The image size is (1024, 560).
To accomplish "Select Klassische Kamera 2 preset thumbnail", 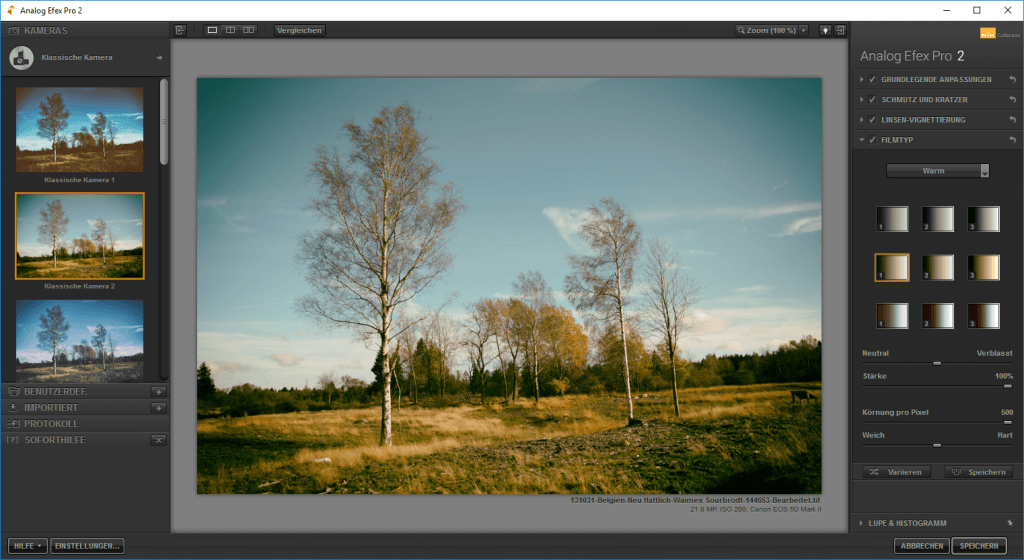I will (x=80, y=236).
